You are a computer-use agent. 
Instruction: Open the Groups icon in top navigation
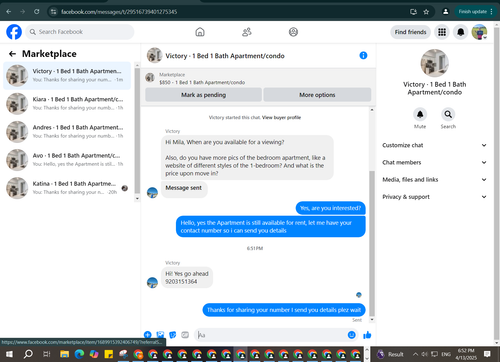coord(293,32)
